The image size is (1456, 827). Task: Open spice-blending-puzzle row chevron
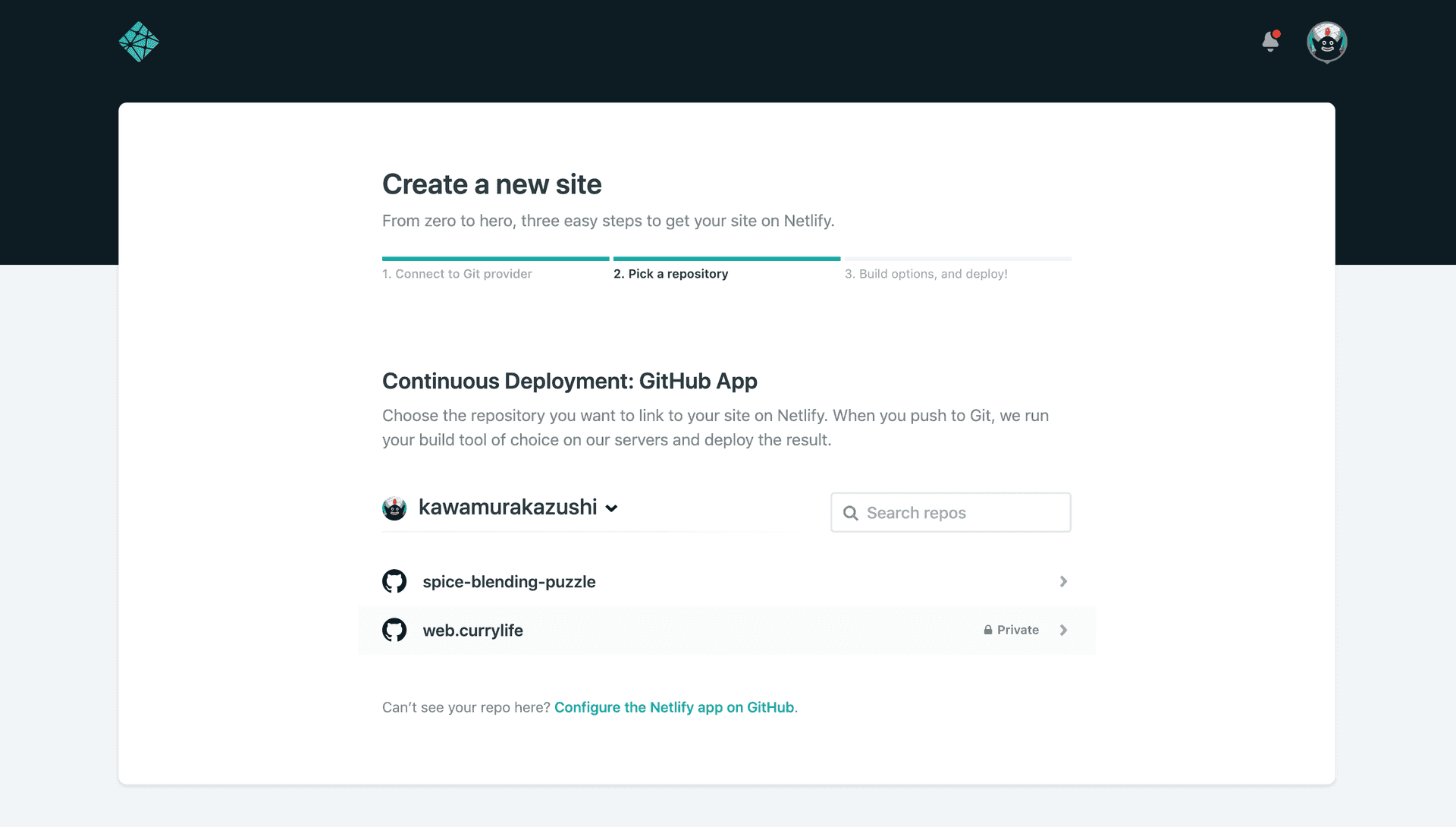pyautogui.click(x=1063, y=581)
